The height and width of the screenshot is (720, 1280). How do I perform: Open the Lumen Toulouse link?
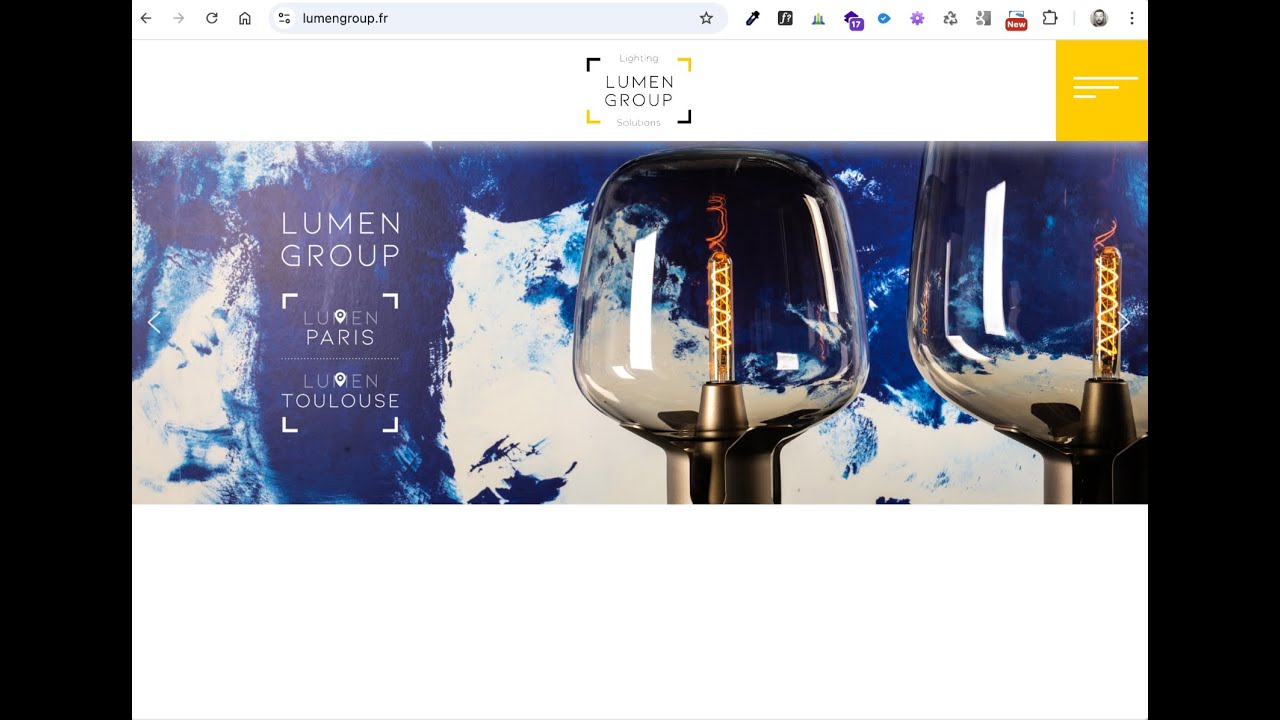click(x=340, y=390)
